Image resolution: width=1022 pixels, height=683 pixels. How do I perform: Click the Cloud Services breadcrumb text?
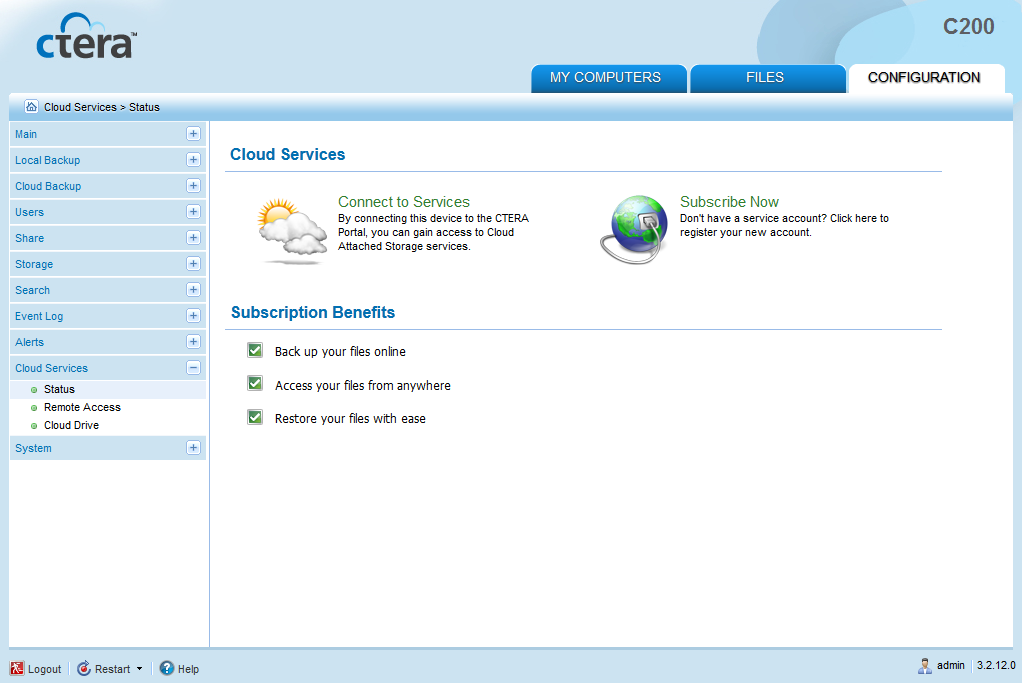(x=80, y=108)
